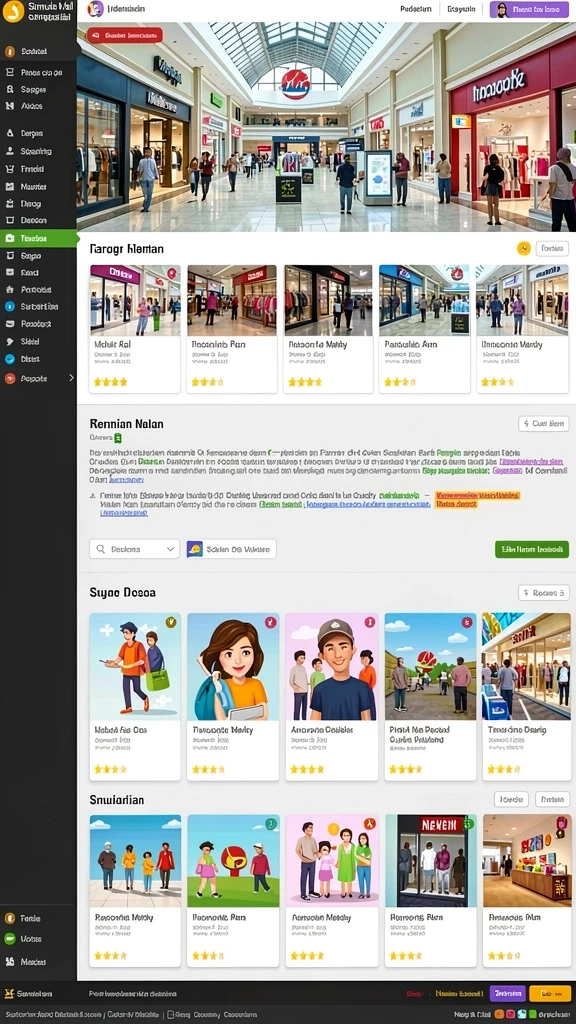This screenshot has width=576, height=1024.
Task: Click the purple button in the bottom bar
Action: 507,993
